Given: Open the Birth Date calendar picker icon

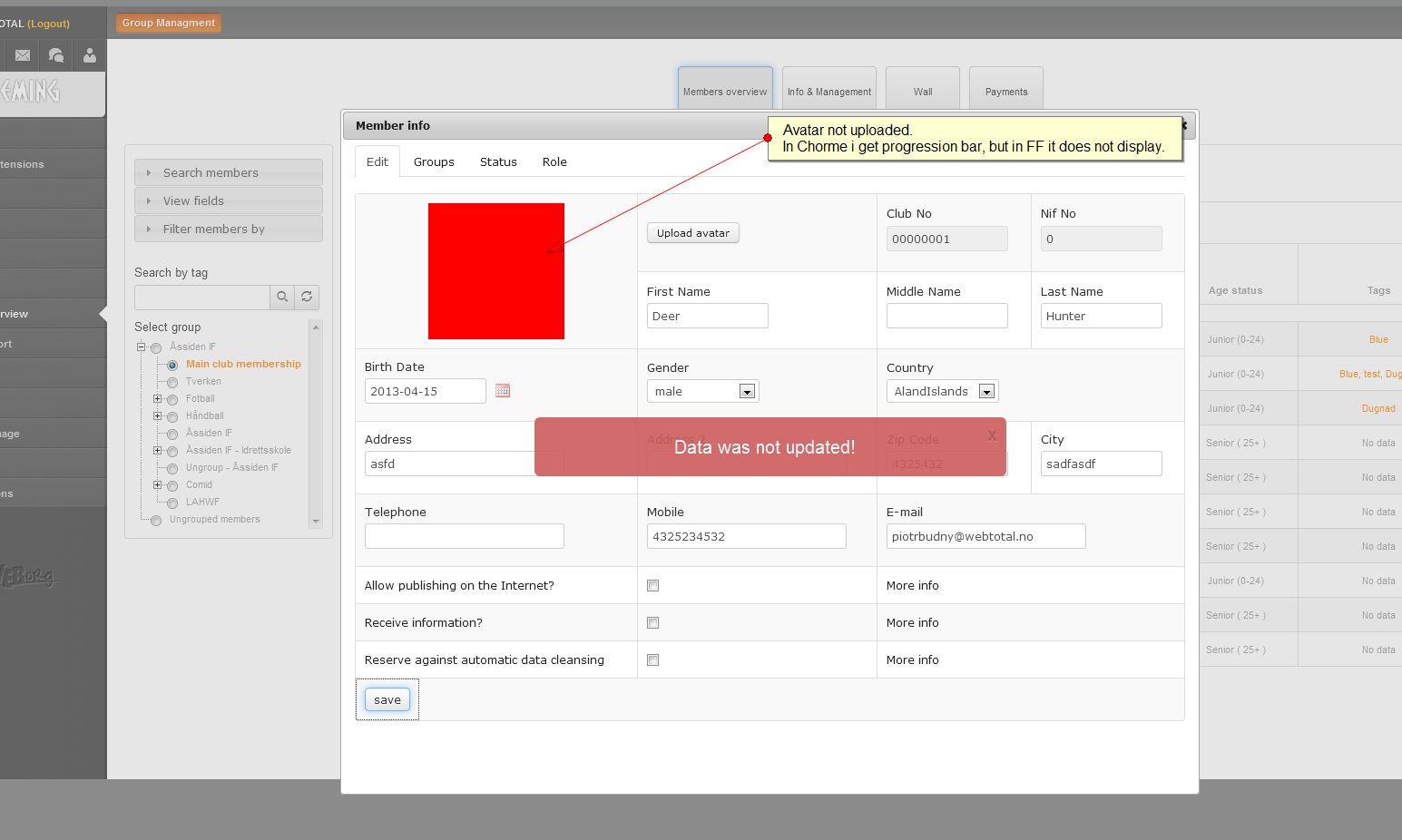Looking at the screenshot, I should click(x=503, y=391).
